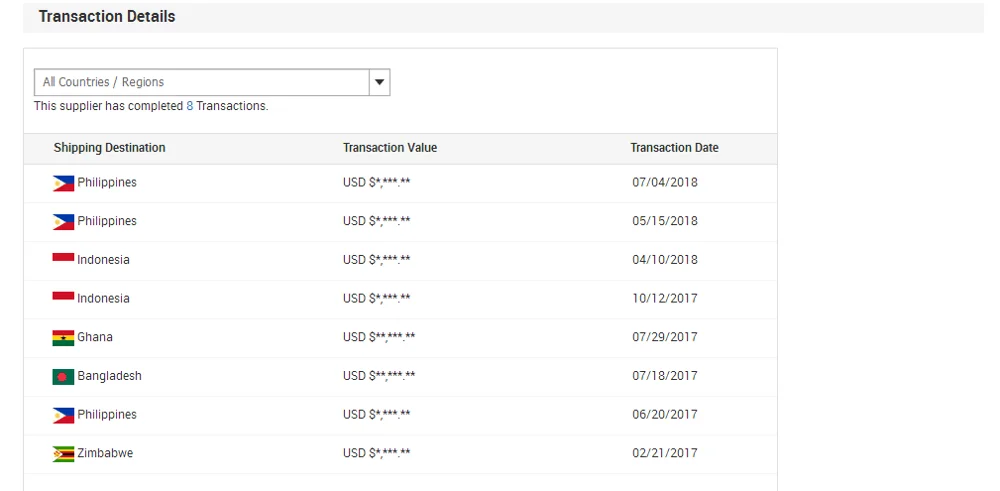Open the All Countries / Regions dropdown
This screenshot has width=1000, height=491.
point(201,82)
